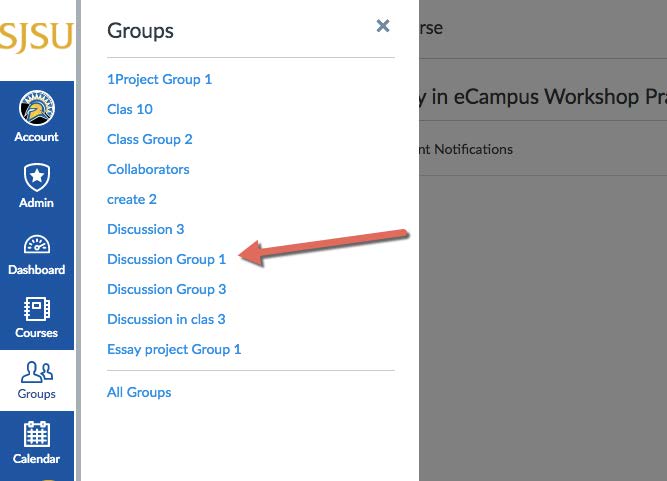
Task: Open Discussion Group 1 link
Action: tap(167, 259)
